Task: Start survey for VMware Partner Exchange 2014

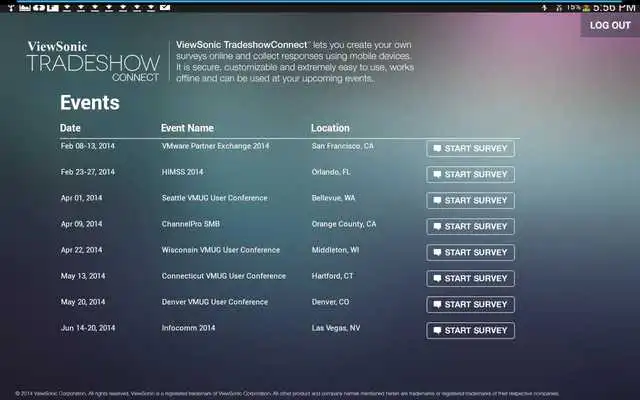Action: (x=470, y=149)
